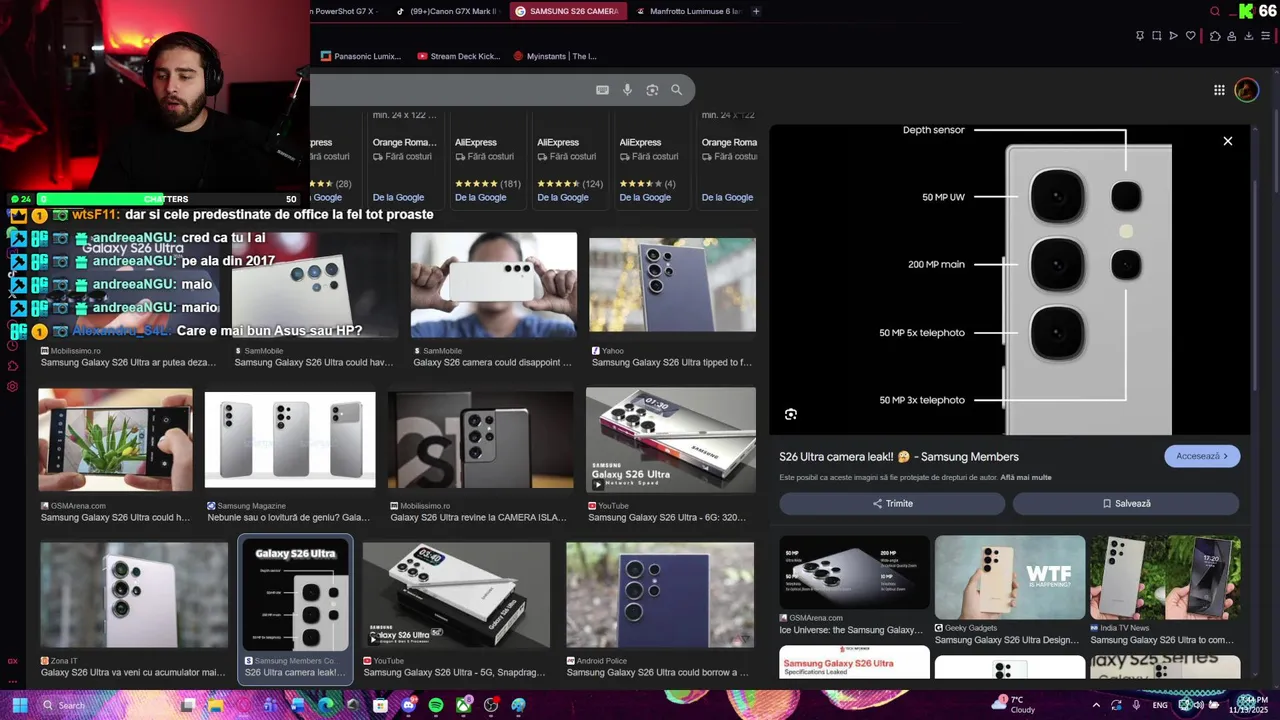The width and height of the screenshot is (1280, 720).
Task: Expand the system tray hidden icons chevron
Action: [x=1096, y=705]
